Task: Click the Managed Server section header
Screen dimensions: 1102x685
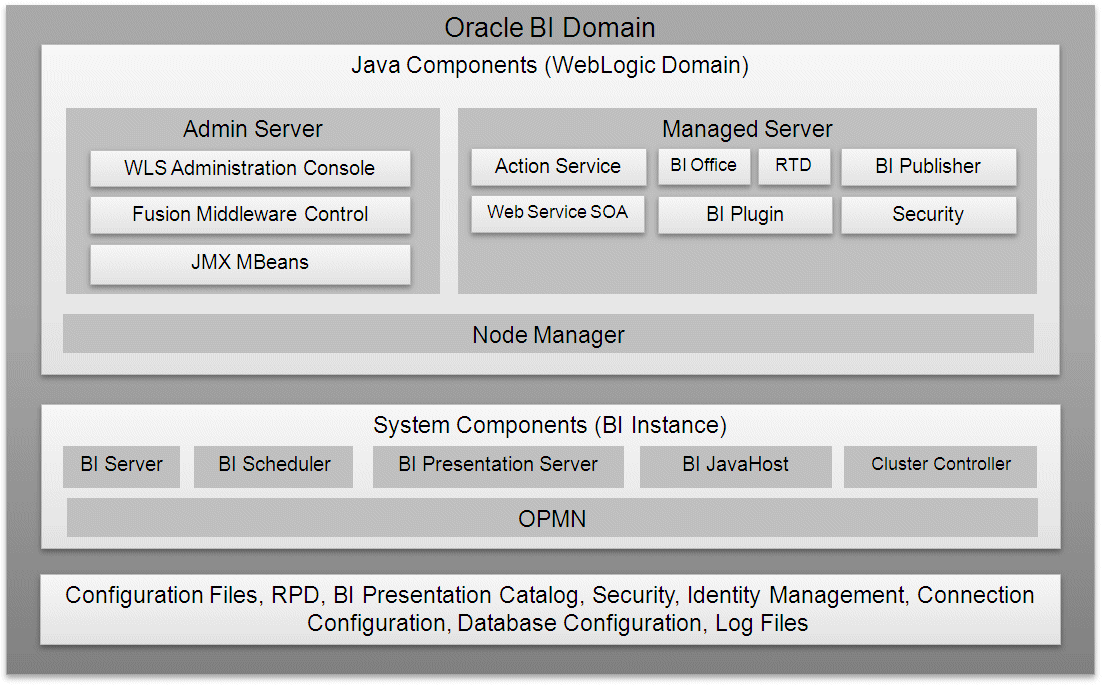Action: click(746, 129)
